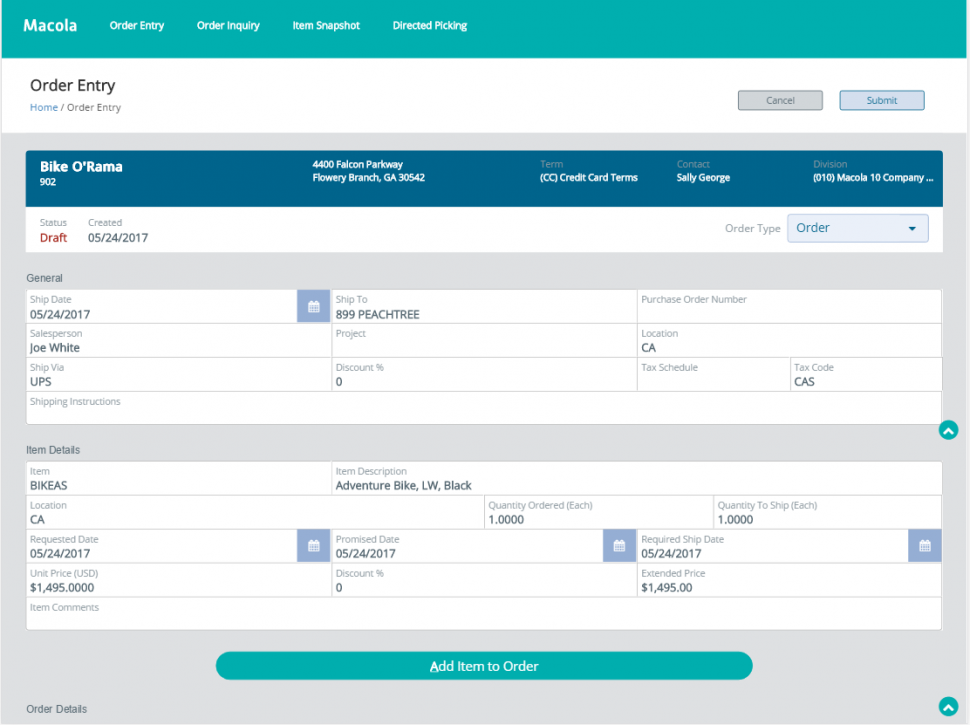This screenshot has height=725, width=970.
Task: Select the Quantity Ordered field
Action: click(x=597, y=520)
